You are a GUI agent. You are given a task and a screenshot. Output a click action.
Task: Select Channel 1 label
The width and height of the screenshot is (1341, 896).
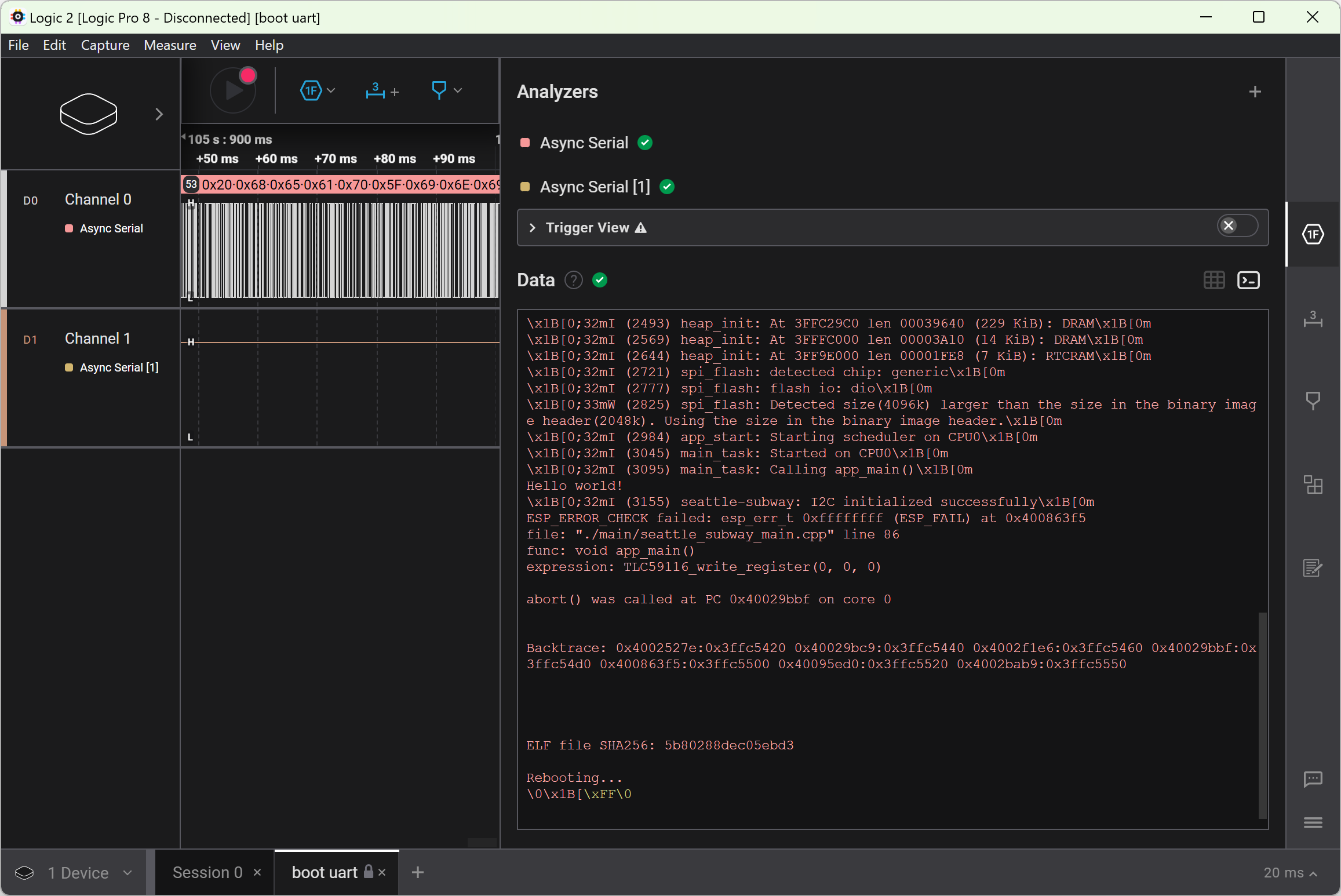click(x=97, y=338)
